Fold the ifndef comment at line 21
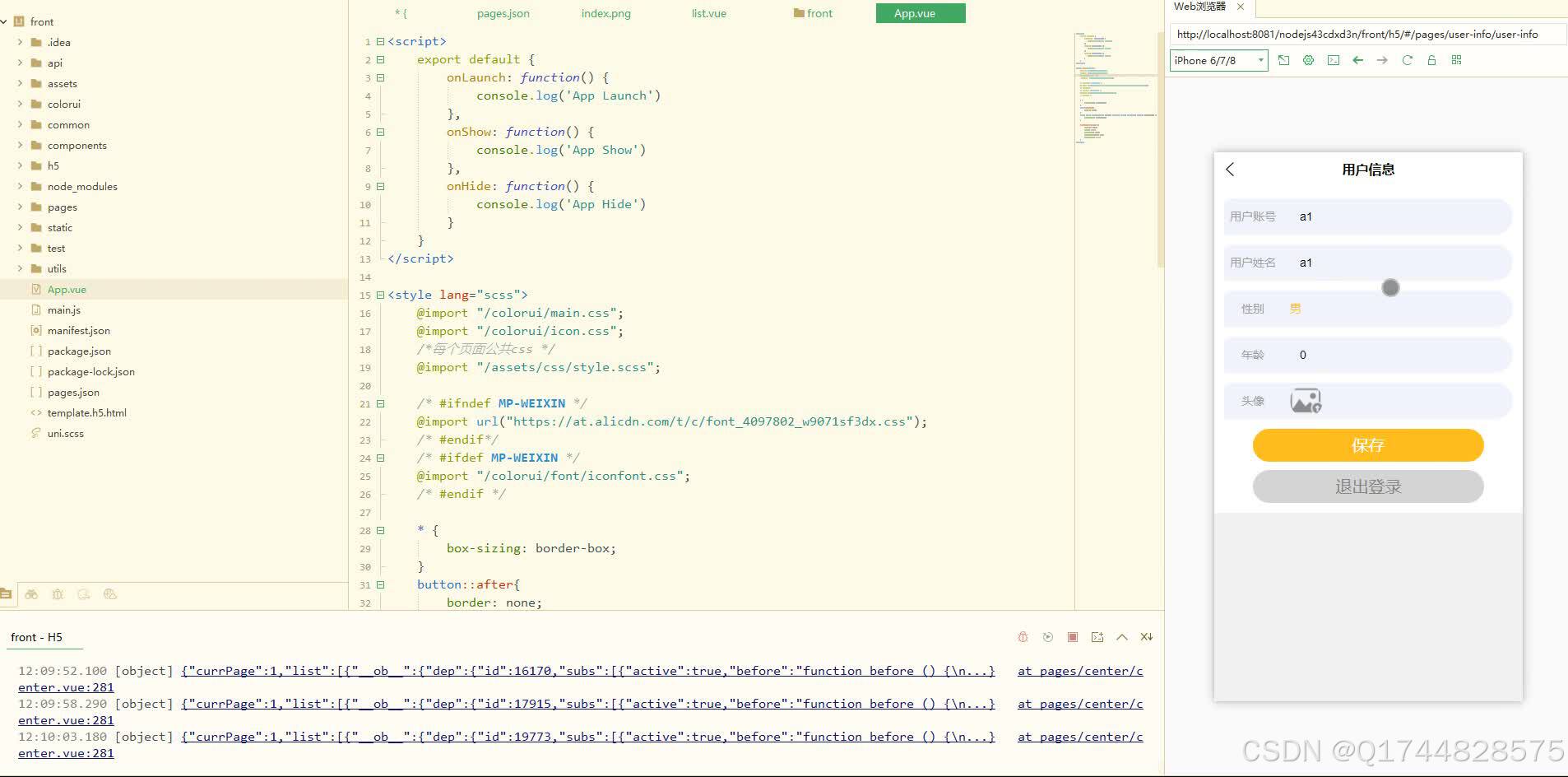Image resolution: width=1568 pixels, height=777 pixels. [380, 403]
